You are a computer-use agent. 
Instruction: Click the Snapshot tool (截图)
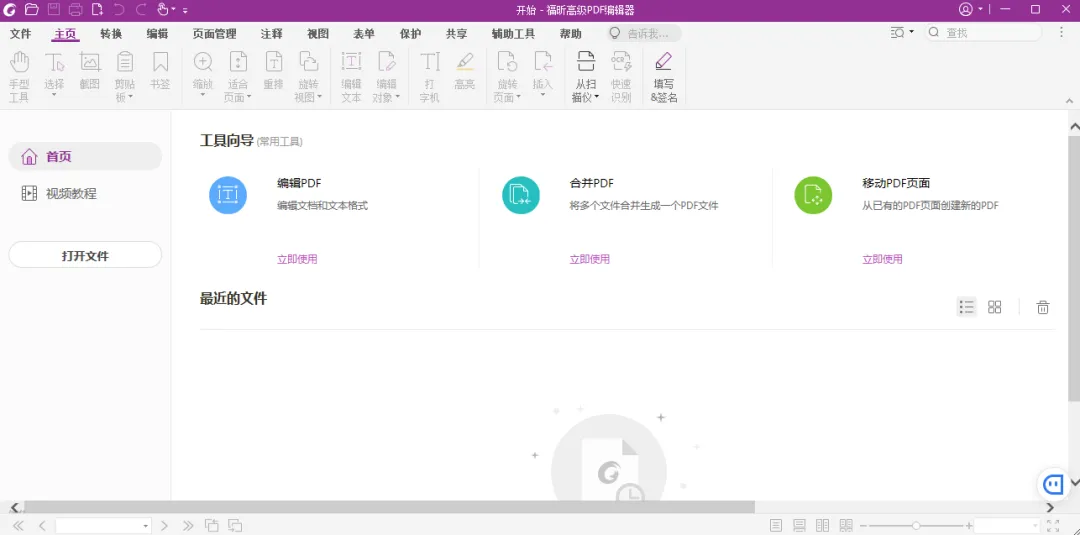[x=90, y=70]
